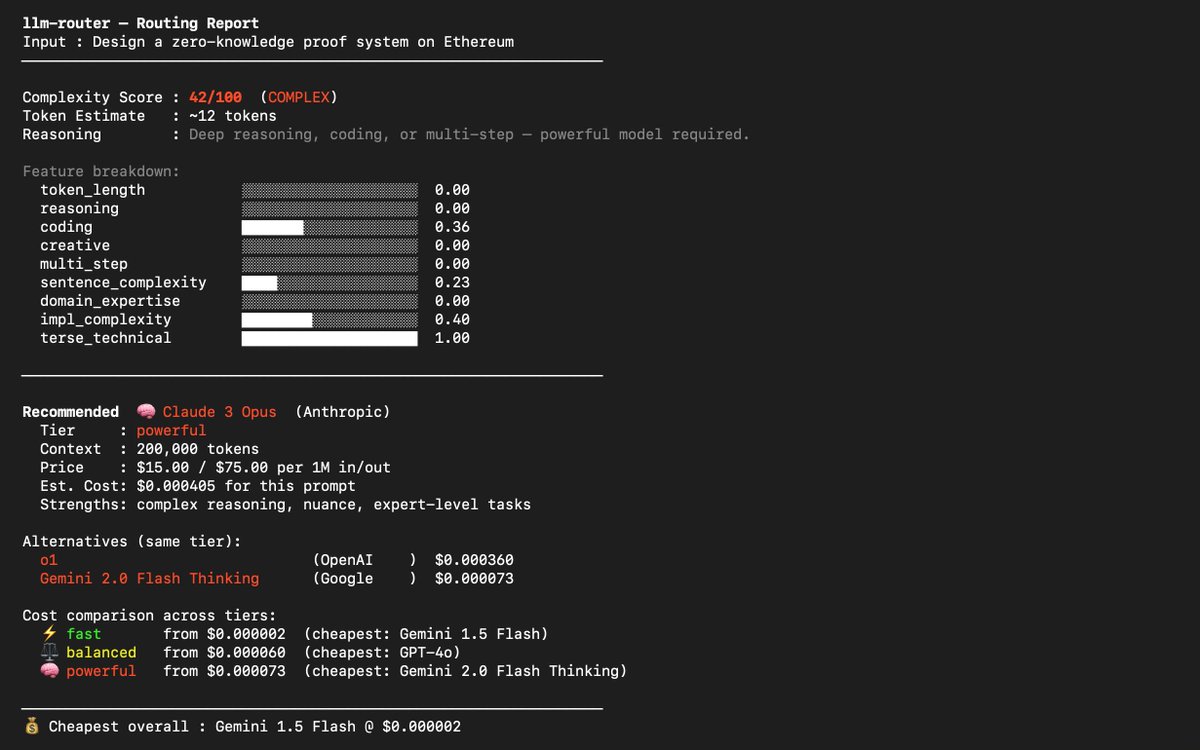The image size is (1200, 750).
Task: Click the '200,000 tokens' context value
Action: pyautogui.click(x=198, y=449)
